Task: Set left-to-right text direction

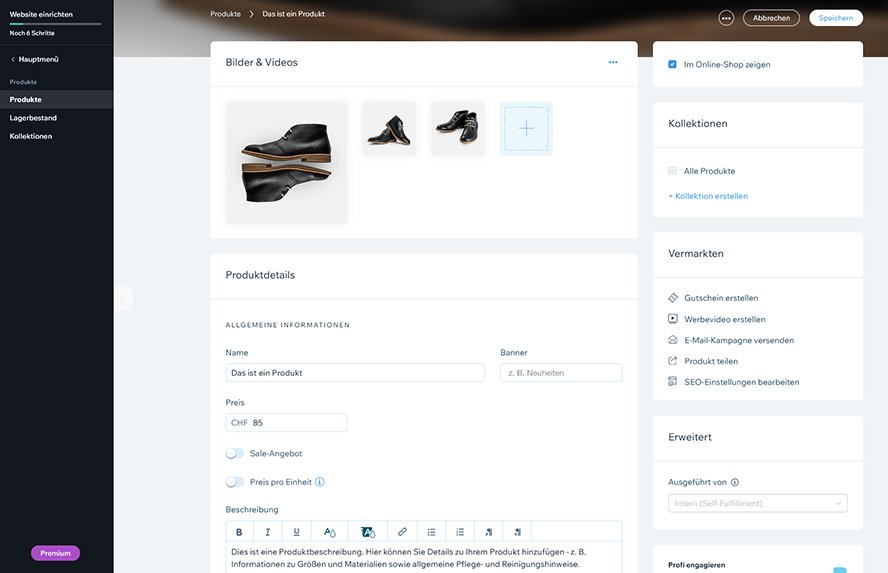Action: point(488,532)
